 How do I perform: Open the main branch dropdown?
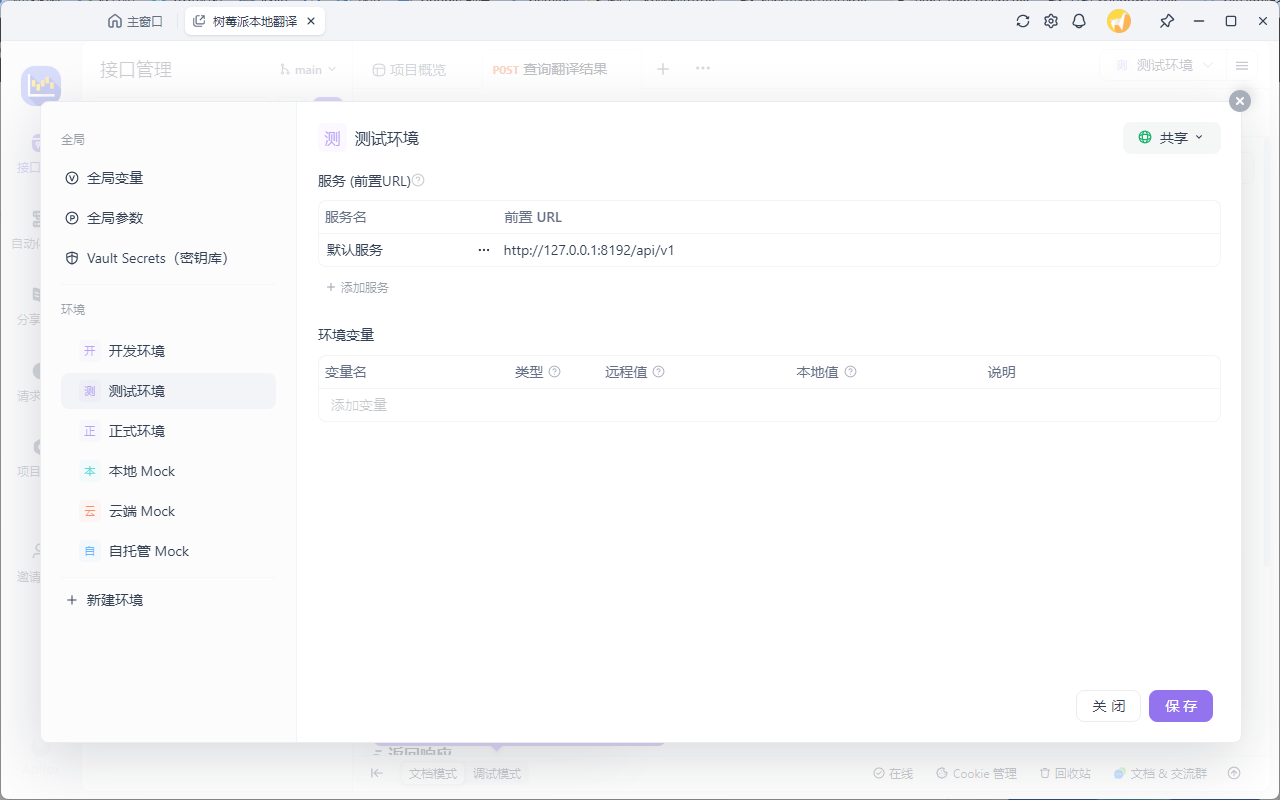[x=308, y=70]
